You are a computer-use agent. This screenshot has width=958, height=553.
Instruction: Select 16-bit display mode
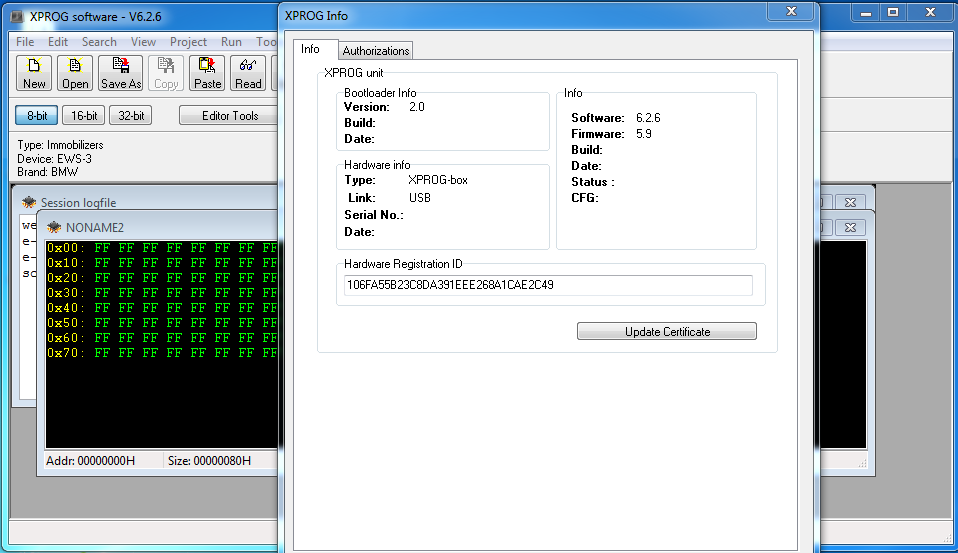[84, 115]
